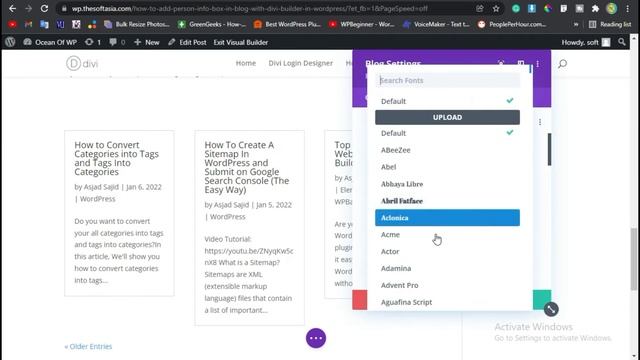The width and height of the screenshot is (640, 360).
Task: Select the highlighted Aclonica font
Action: click(x=447, y=218)
